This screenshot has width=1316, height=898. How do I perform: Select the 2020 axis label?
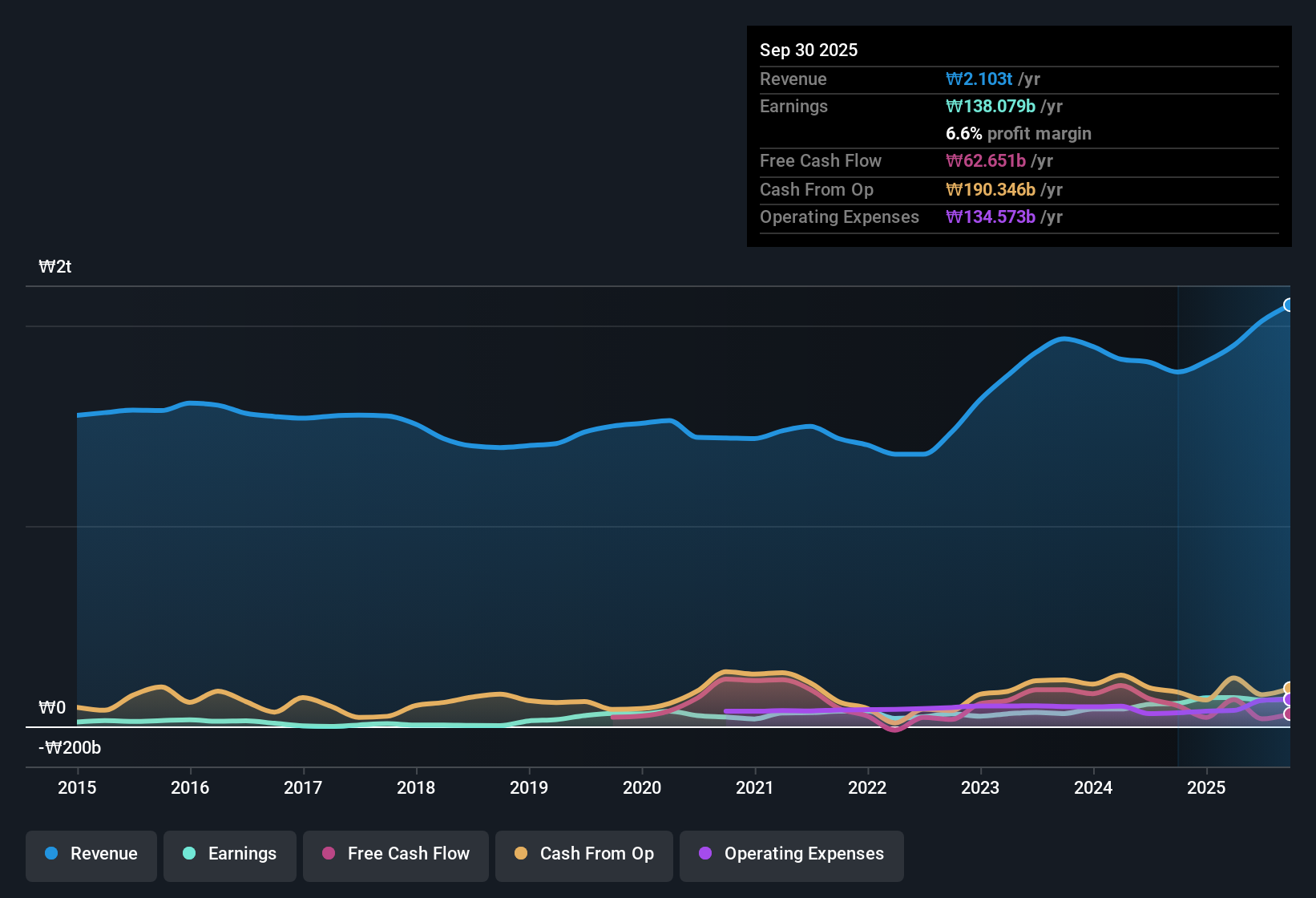[x=641, y=788]
